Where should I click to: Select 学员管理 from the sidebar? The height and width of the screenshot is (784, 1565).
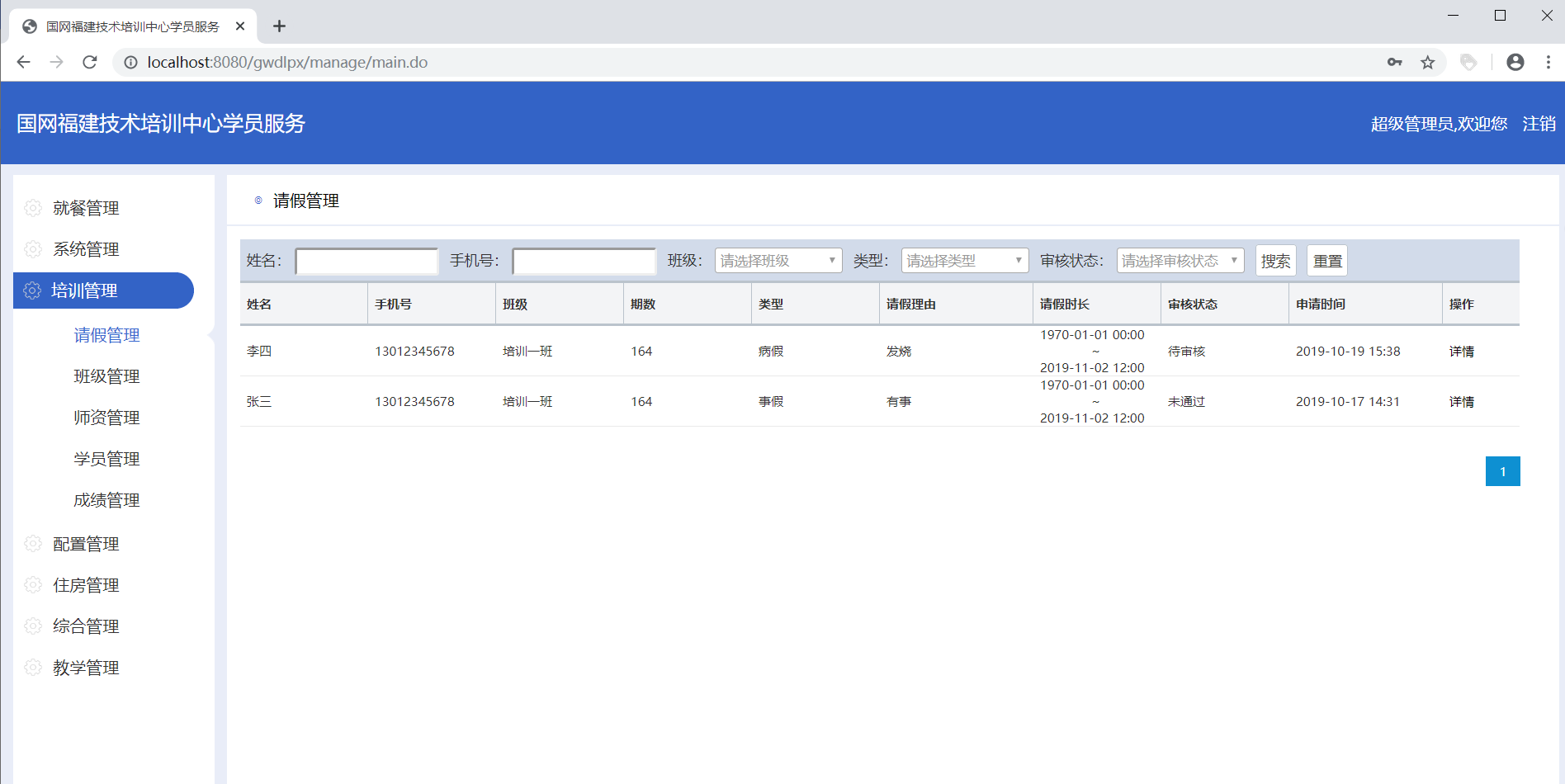click(x=106, y=459)
